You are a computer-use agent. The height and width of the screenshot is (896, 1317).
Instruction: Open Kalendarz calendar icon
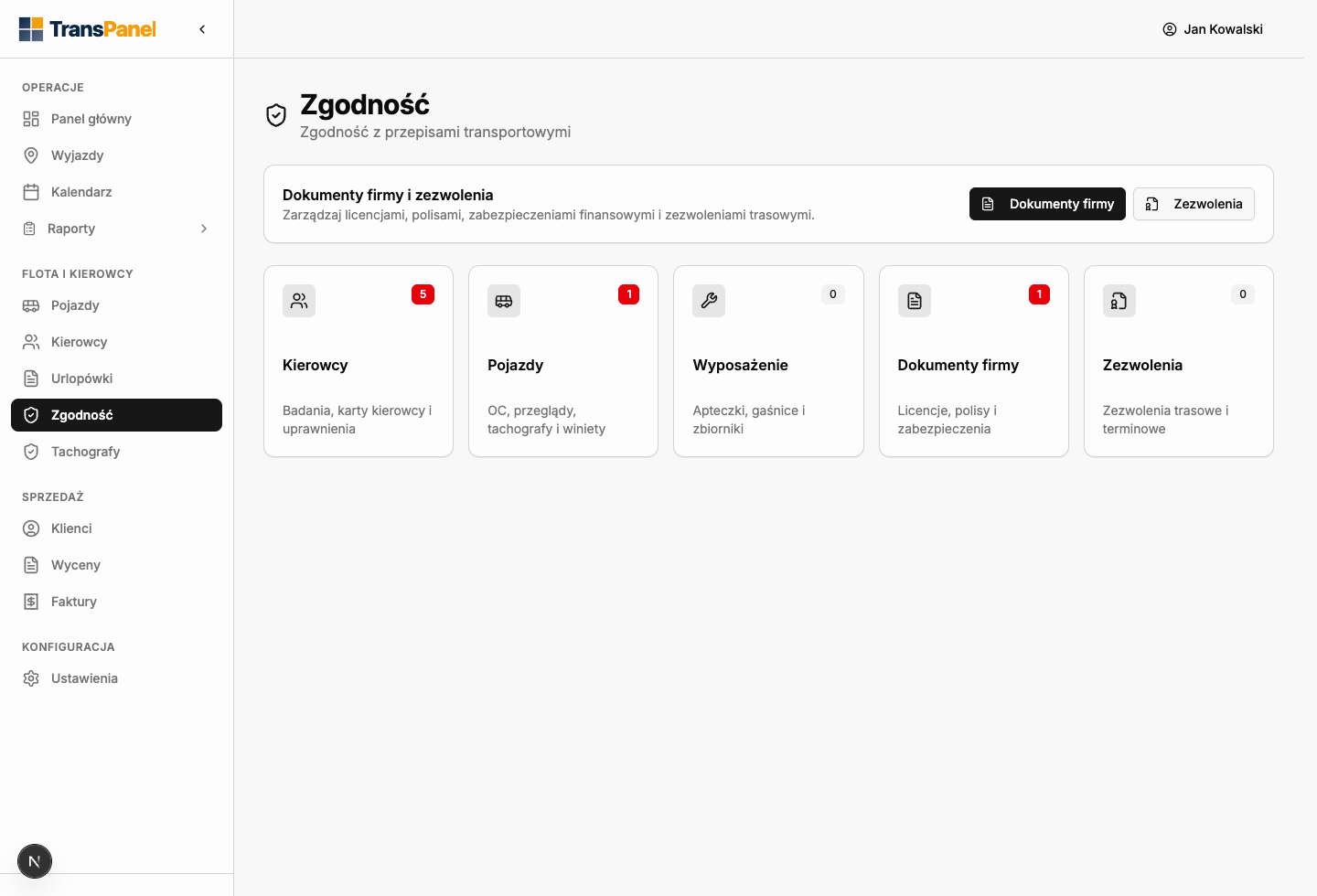click(31, 192)
